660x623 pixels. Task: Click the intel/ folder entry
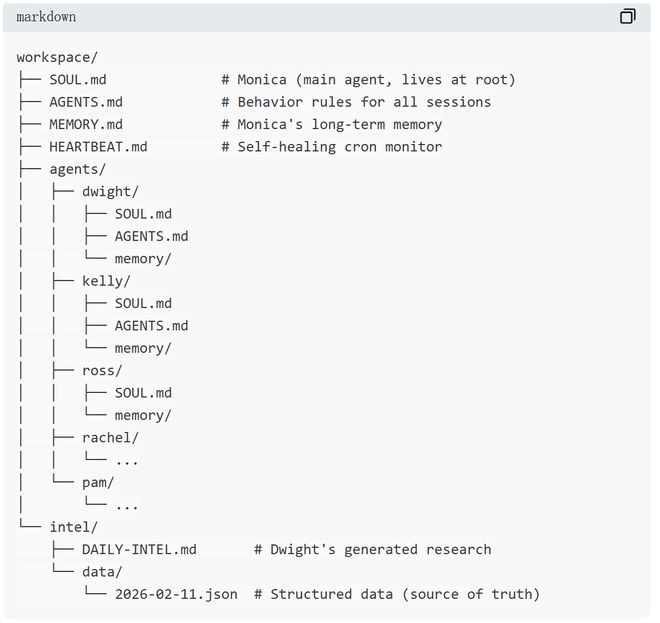coord(73,527)
